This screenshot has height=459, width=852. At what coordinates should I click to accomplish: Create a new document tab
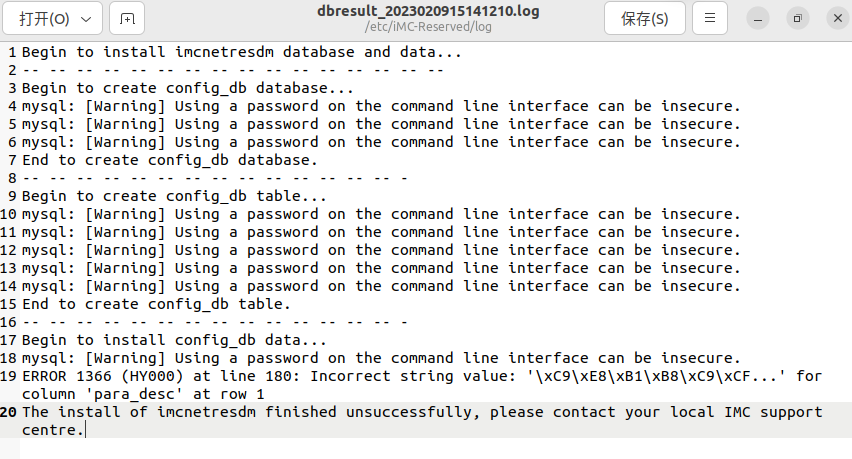(127, 18)
